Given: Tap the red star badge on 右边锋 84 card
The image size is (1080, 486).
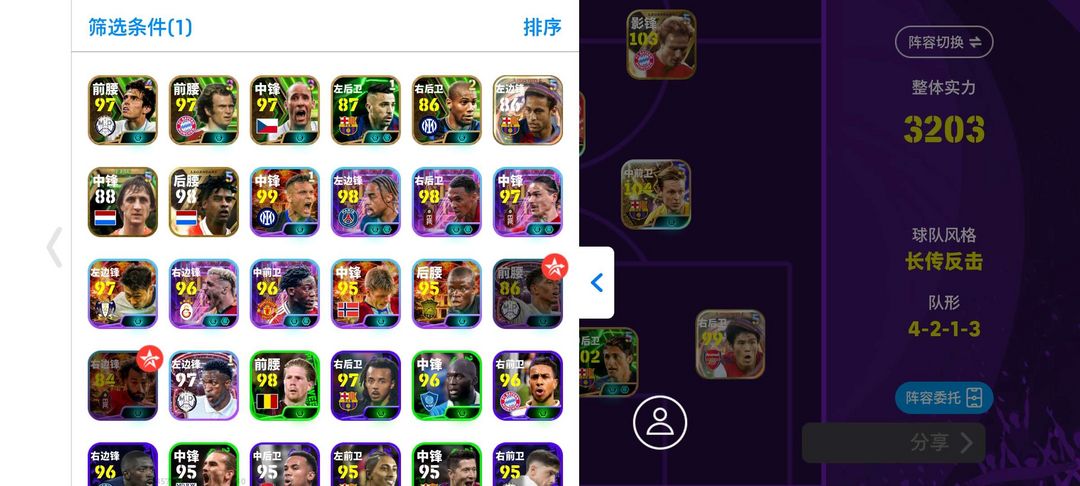Looking at the screenshot, I should coord(149,359).
